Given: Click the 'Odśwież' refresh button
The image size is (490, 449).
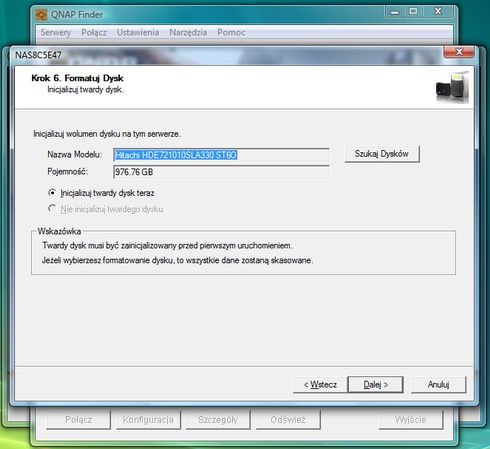Looking at the screenshot, I should click(x=288, y=420).
